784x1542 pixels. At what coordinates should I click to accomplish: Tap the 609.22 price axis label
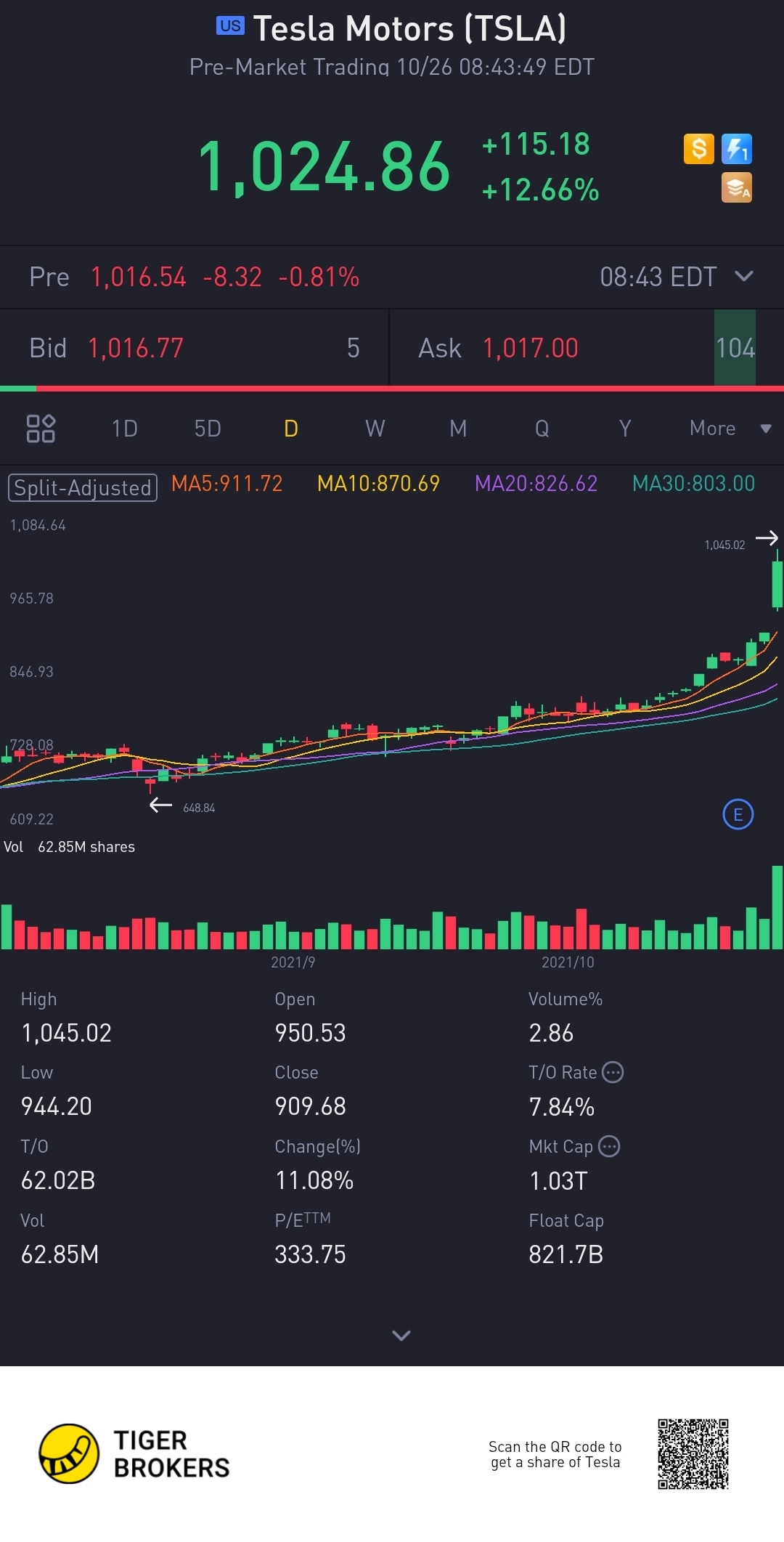pos(31,819)
